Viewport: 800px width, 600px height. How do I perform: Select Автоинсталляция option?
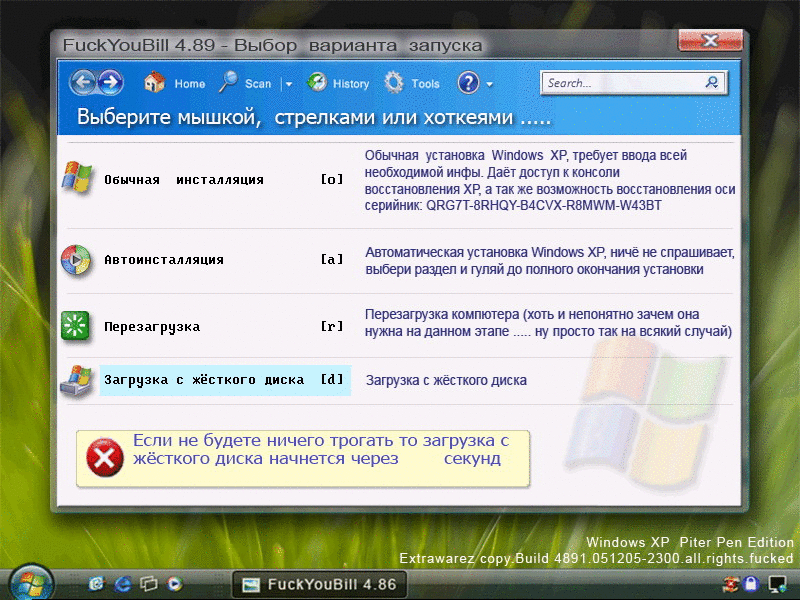click(164, 260)
